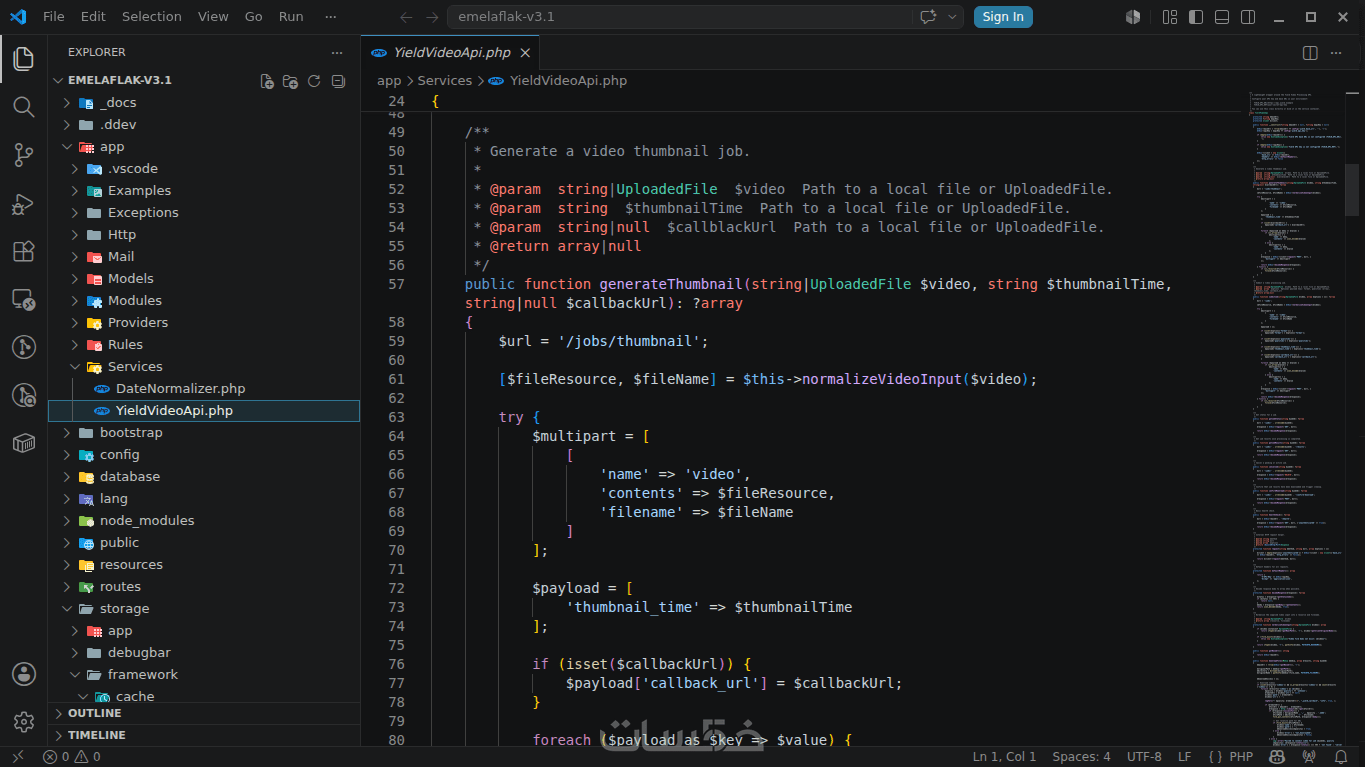Image resolution: width=1365 pixels, height=767 pixels.
Task: Open the Explorer view in activity bar
Action: click(24, 59)
